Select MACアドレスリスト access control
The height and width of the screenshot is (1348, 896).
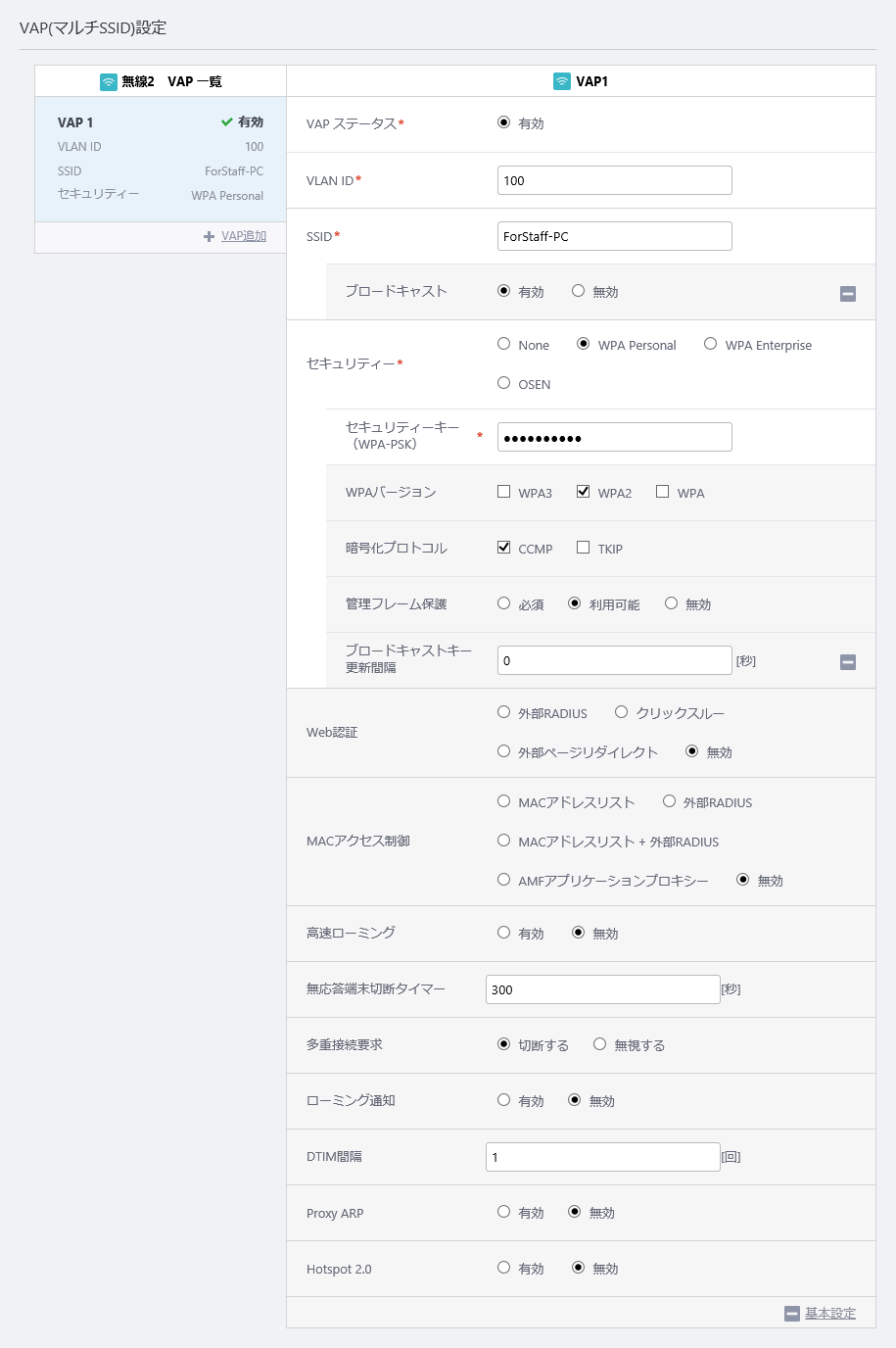pos(503,801)
